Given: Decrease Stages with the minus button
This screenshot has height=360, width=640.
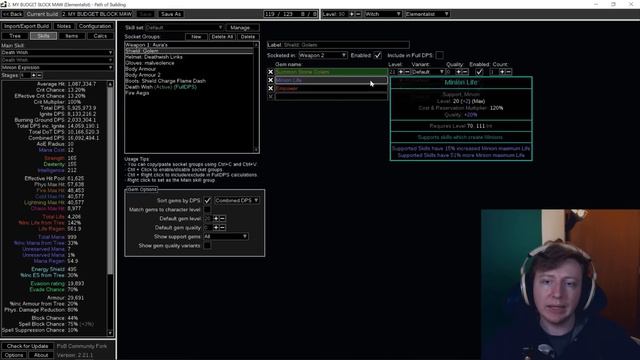Looking at the screenshot, I should point(40,76).
